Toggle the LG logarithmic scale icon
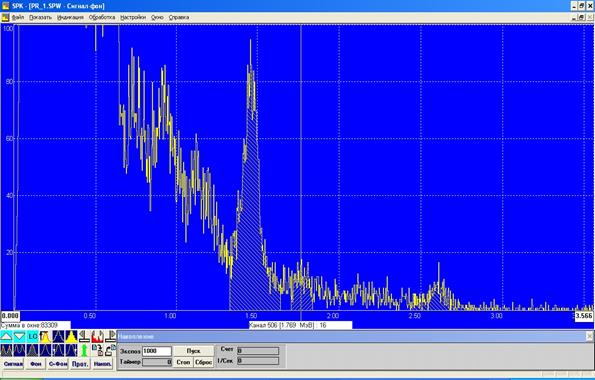Image resolution: width=595 pixels, height=380 pixels. [32, 336]
